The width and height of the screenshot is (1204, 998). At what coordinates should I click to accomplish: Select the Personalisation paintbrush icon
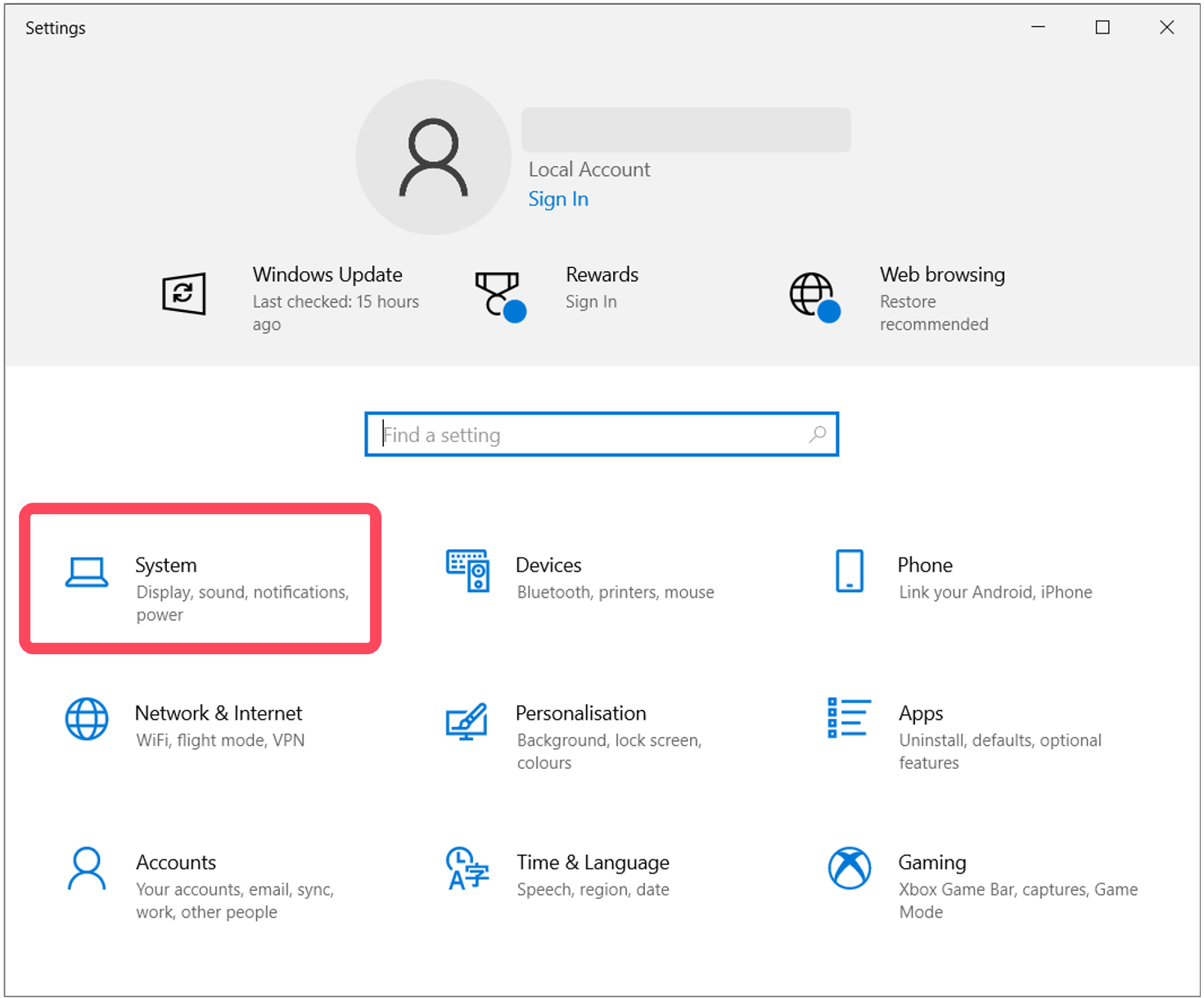click(467, 721)
